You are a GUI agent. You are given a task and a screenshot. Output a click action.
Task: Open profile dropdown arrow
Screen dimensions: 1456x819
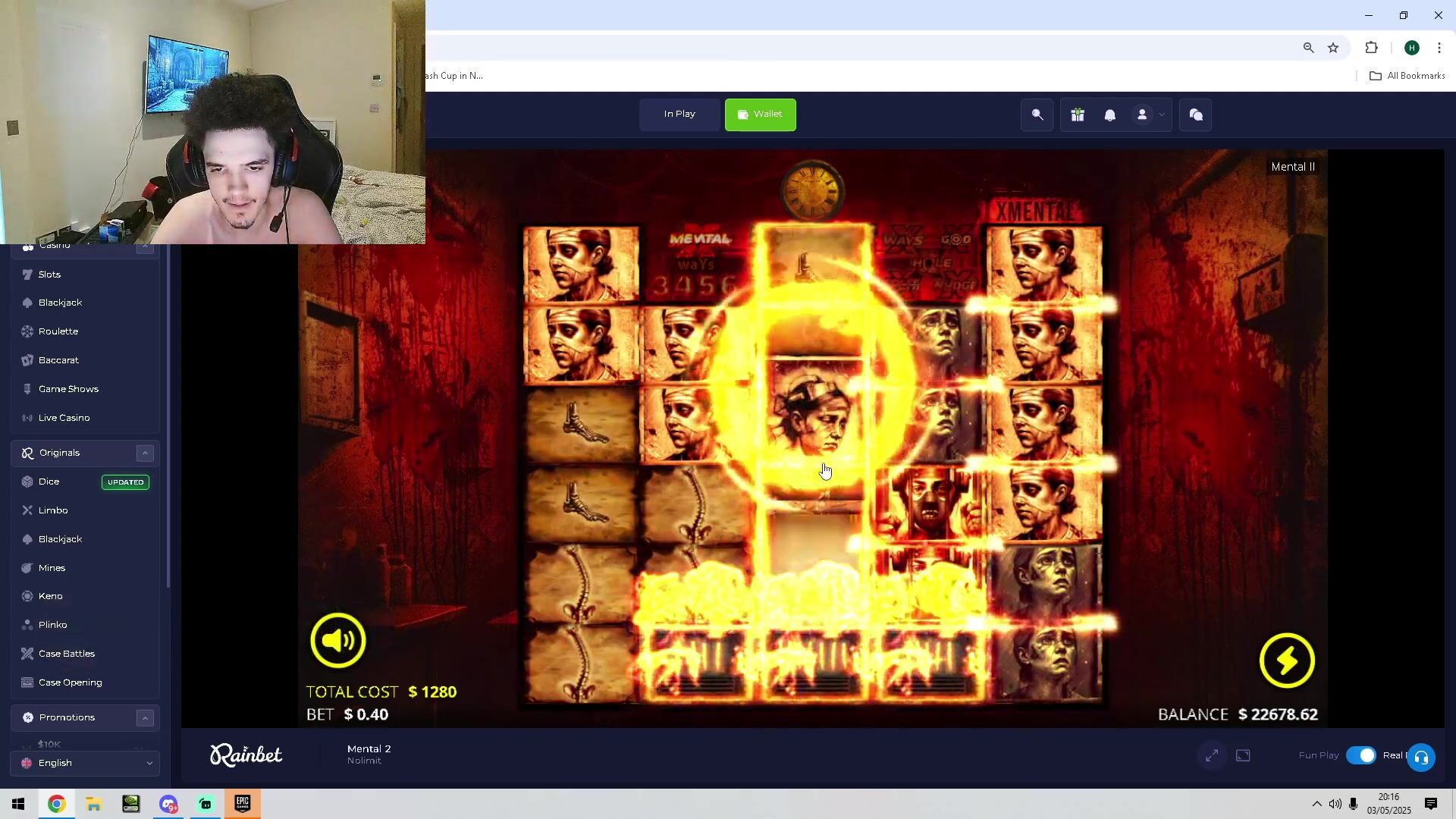pyautogui.click(x=1162, y=115)
